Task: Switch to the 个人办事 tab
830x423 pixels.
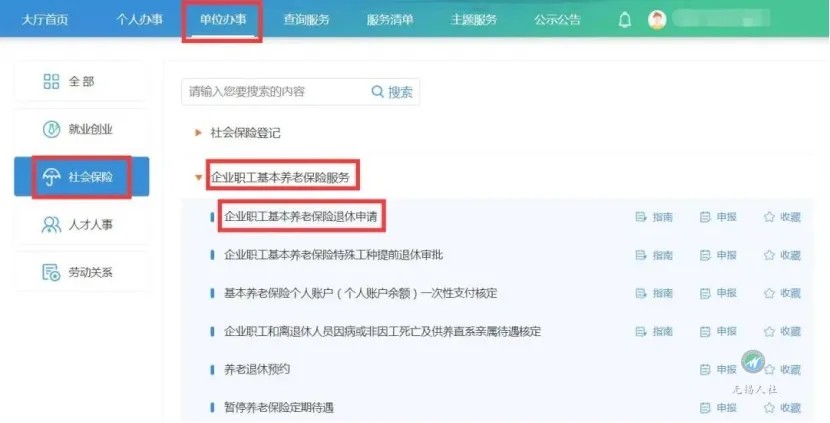Action: [x=139, y=20]
